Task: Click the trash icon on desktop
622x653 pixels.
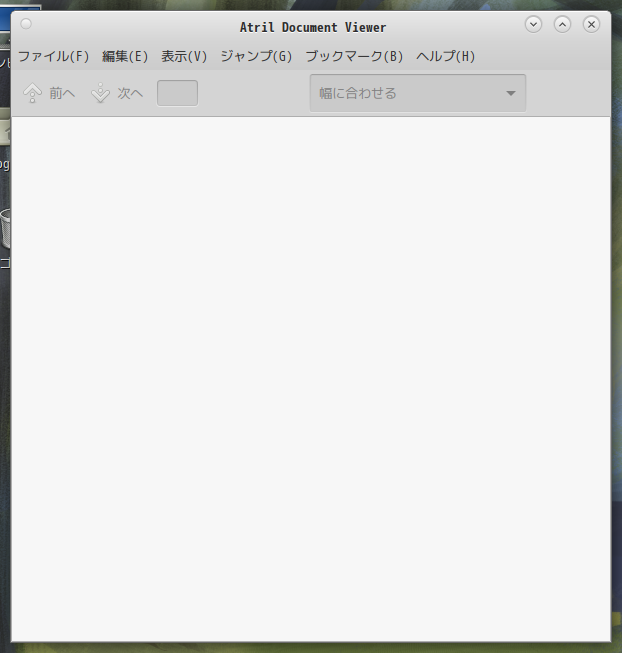Action: pos(5,228)
